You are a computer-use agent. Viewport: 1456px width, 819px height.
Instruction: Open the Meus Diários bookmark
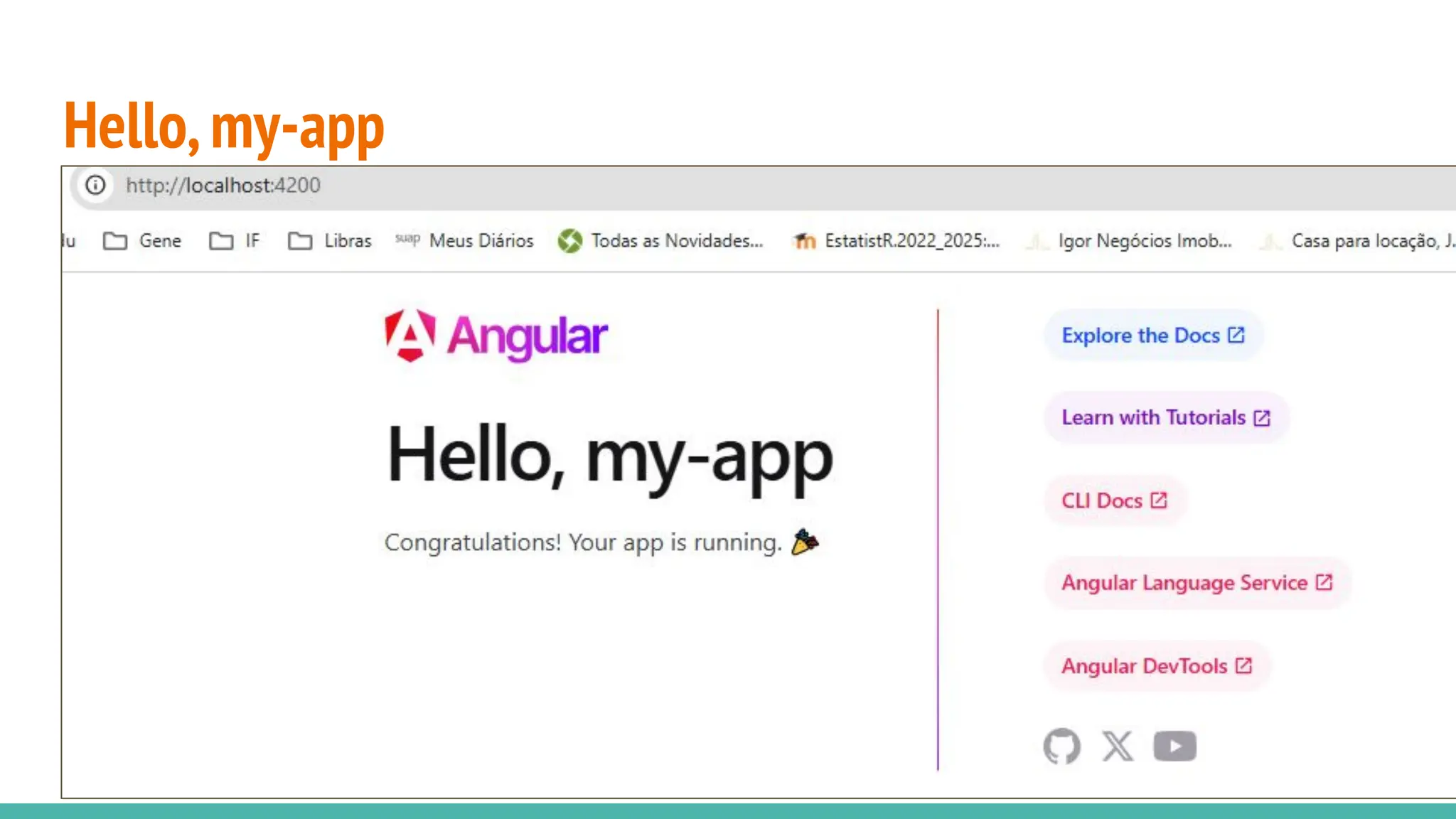click(464, 241)
